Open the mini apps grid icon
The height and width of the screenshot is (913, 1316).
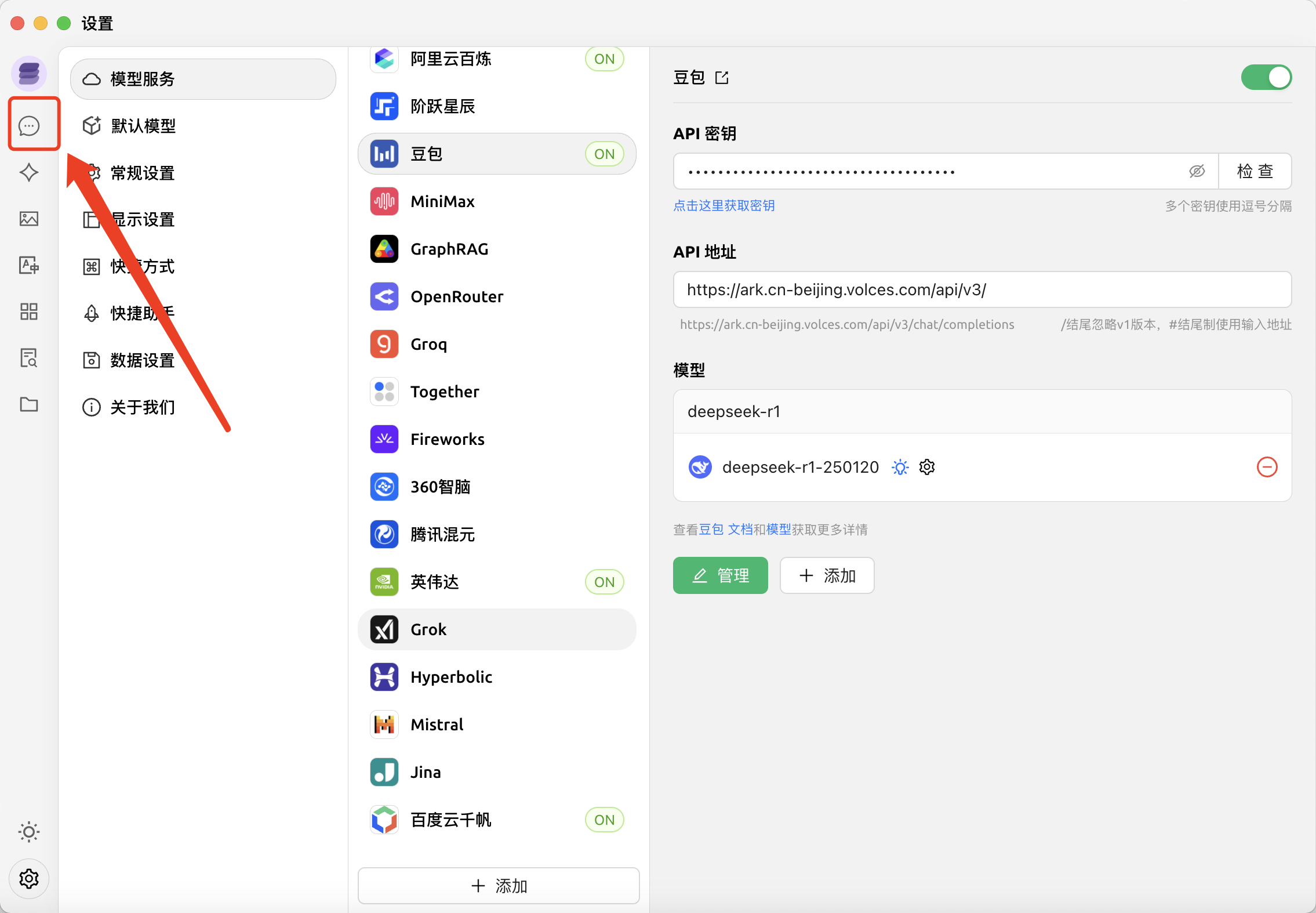(29, 311)
